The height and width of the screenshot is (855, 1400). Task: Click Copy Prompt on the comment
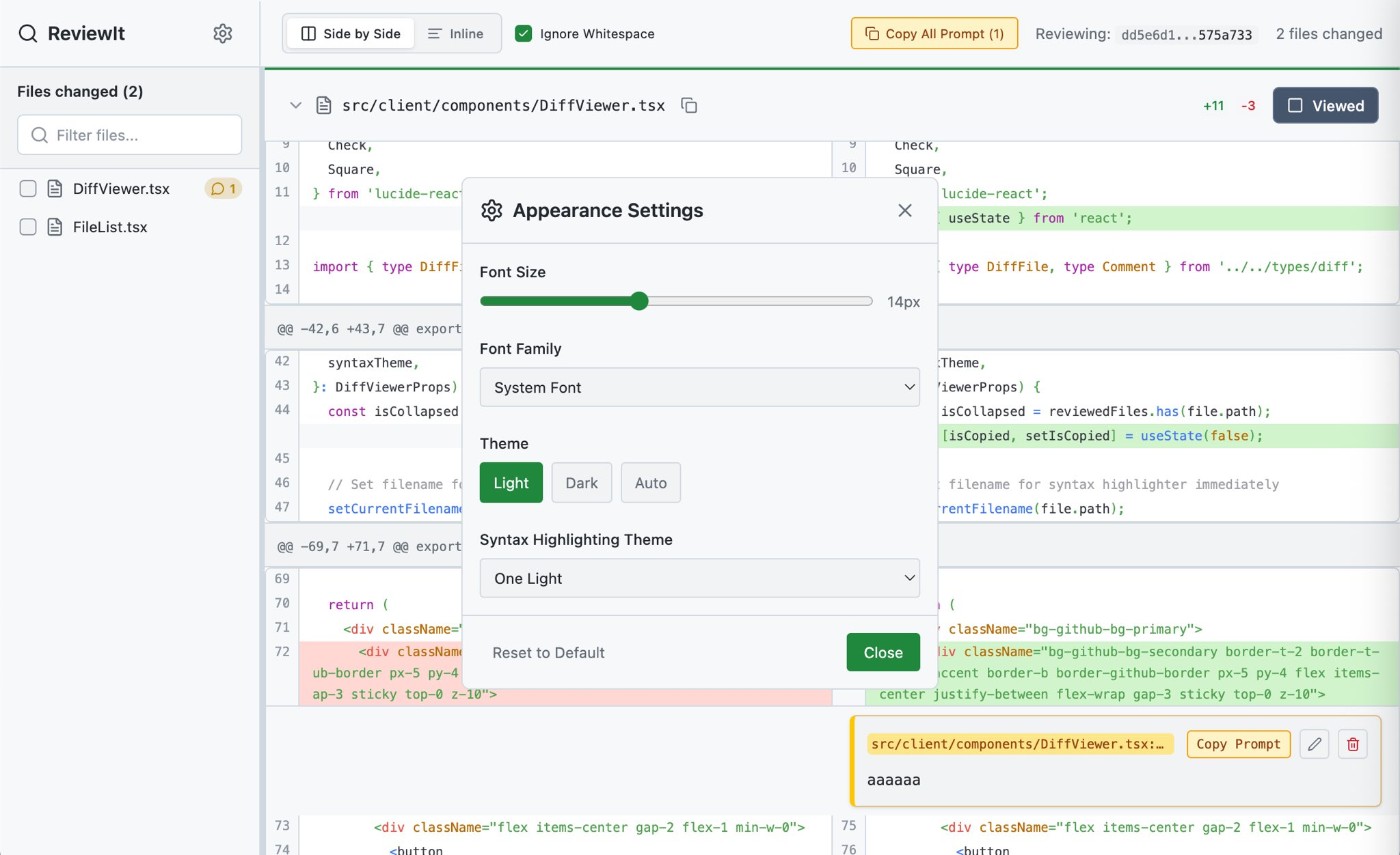[1238, 744]
